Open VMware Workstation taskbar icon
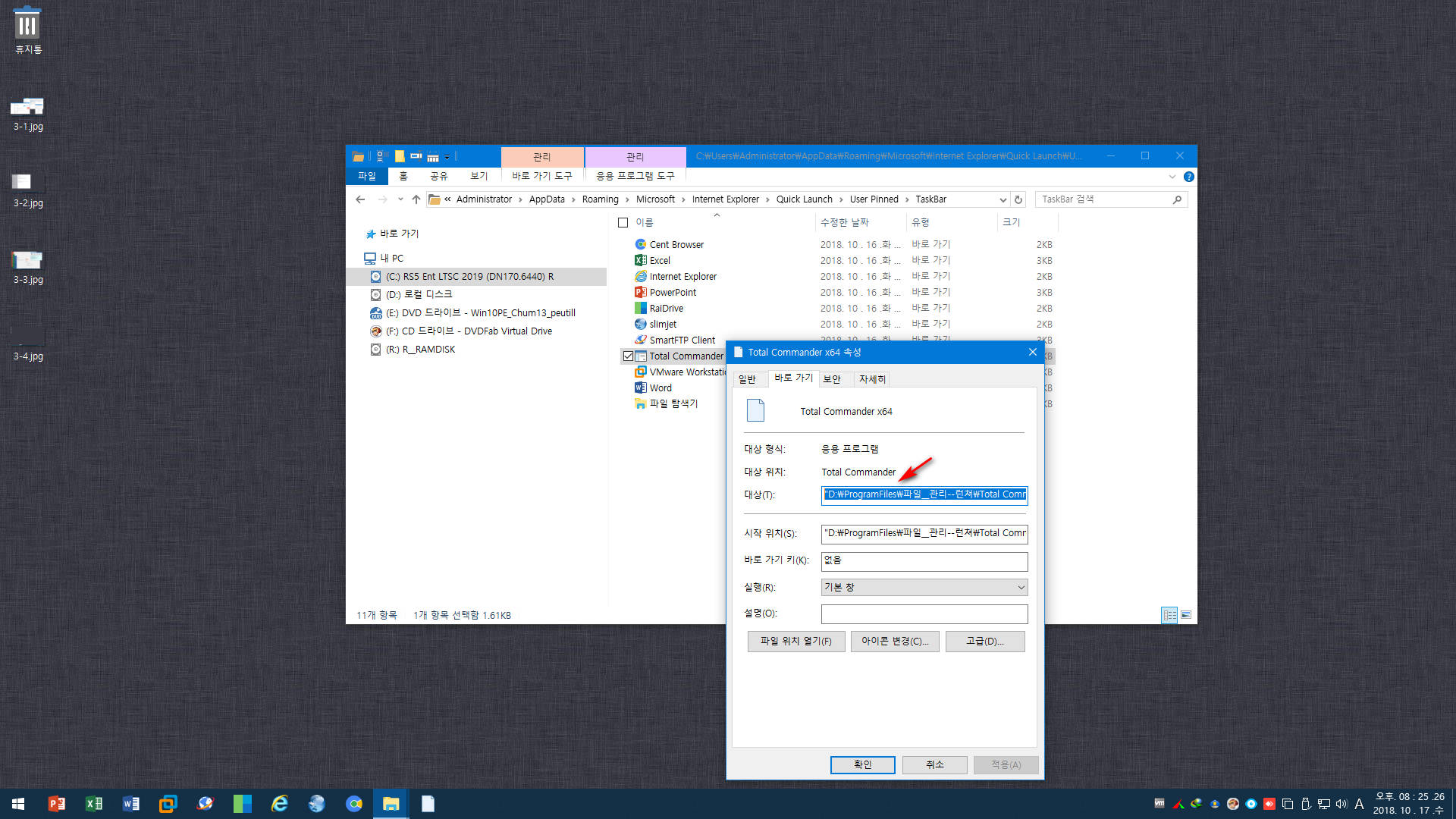The width and height of the screenshot is (1456, 819). pos(168,804)
